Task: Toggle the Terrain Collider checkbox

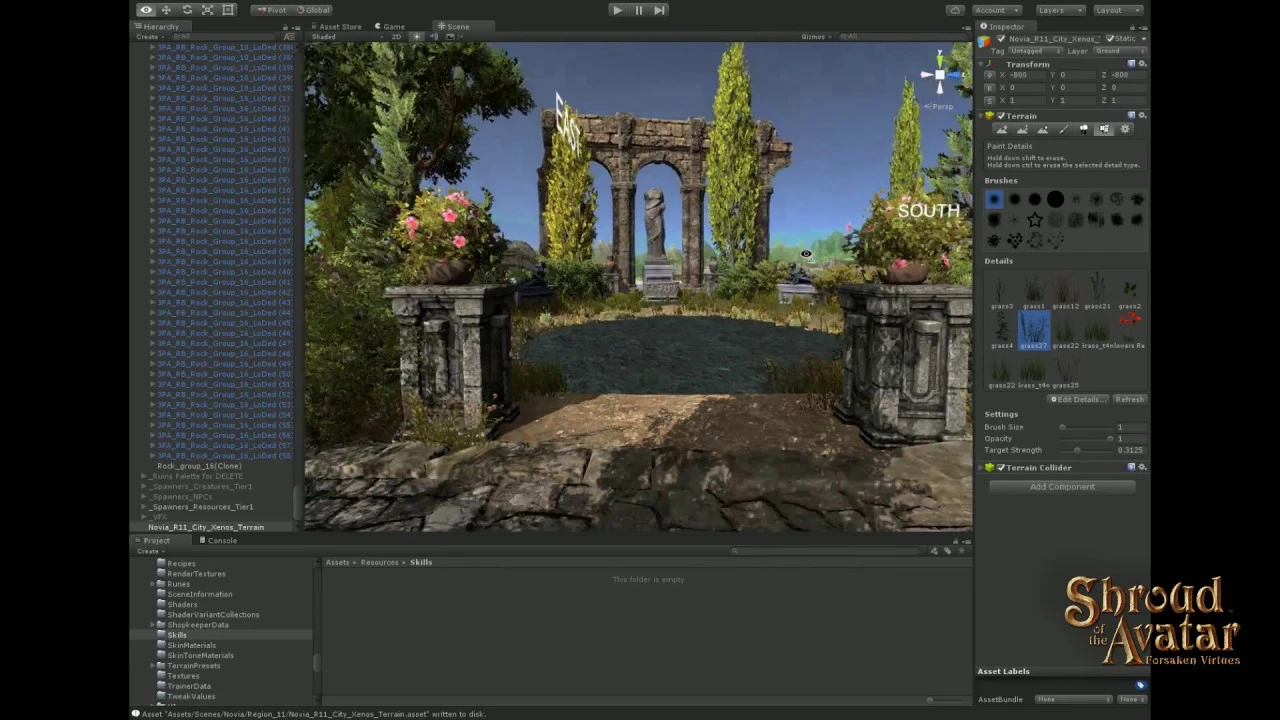Action: pos(1001,468)
